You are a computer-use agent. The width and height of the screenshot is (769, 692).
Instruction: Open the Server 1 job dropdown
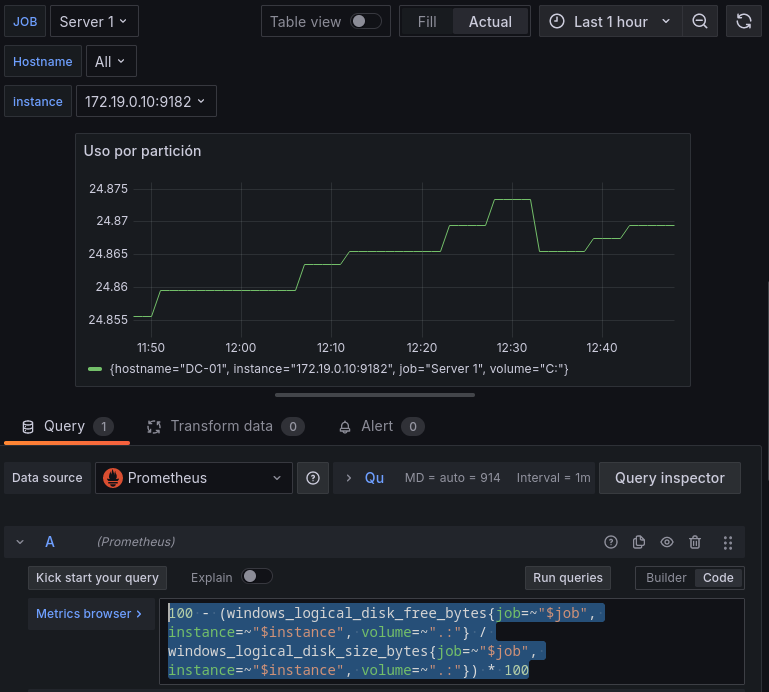94,22
